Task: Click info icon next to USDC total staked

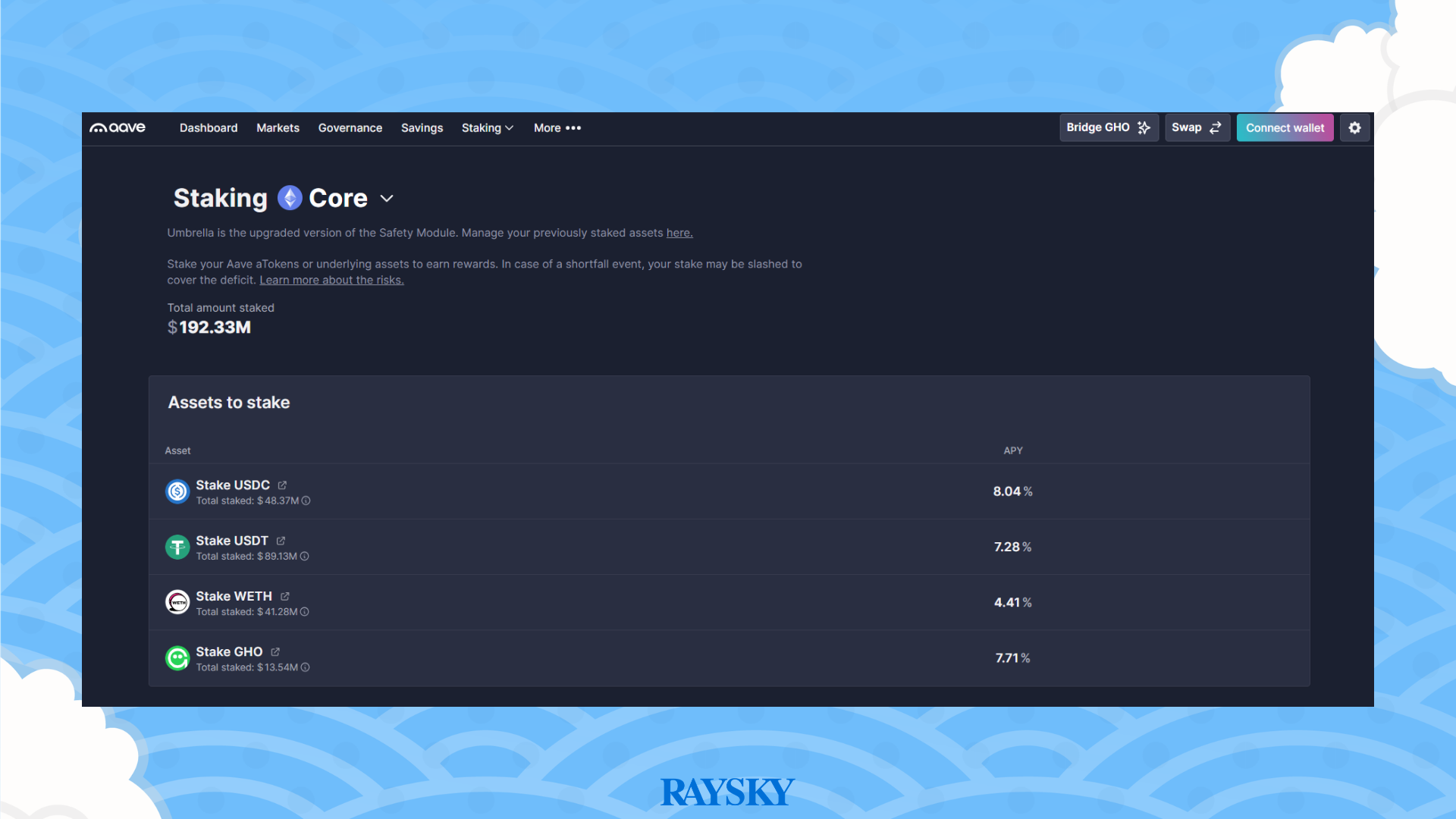Action: (306, 500)
